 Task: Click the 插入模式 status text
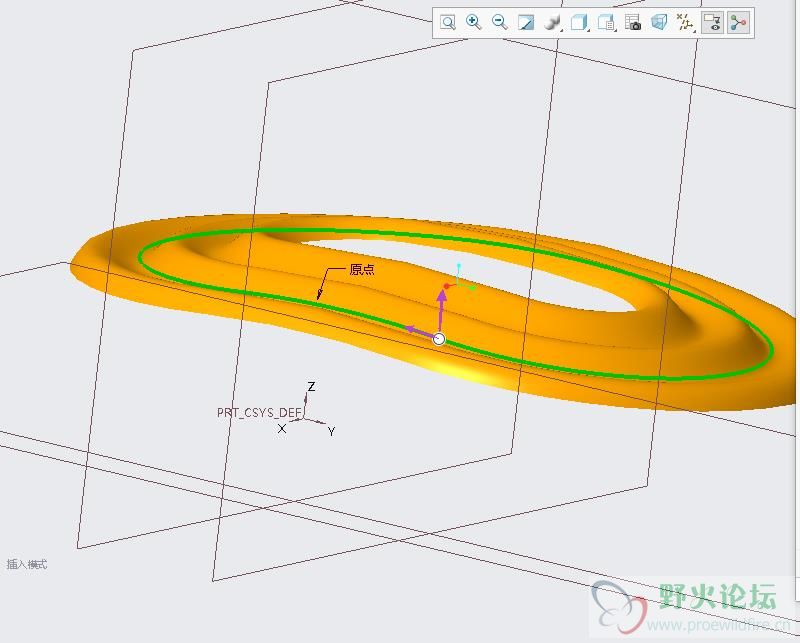tap(27, 564)
